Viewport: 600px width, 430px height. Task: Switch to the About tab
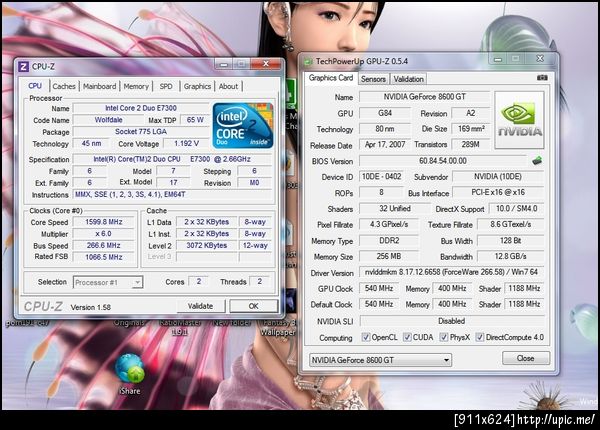[228, 86]
